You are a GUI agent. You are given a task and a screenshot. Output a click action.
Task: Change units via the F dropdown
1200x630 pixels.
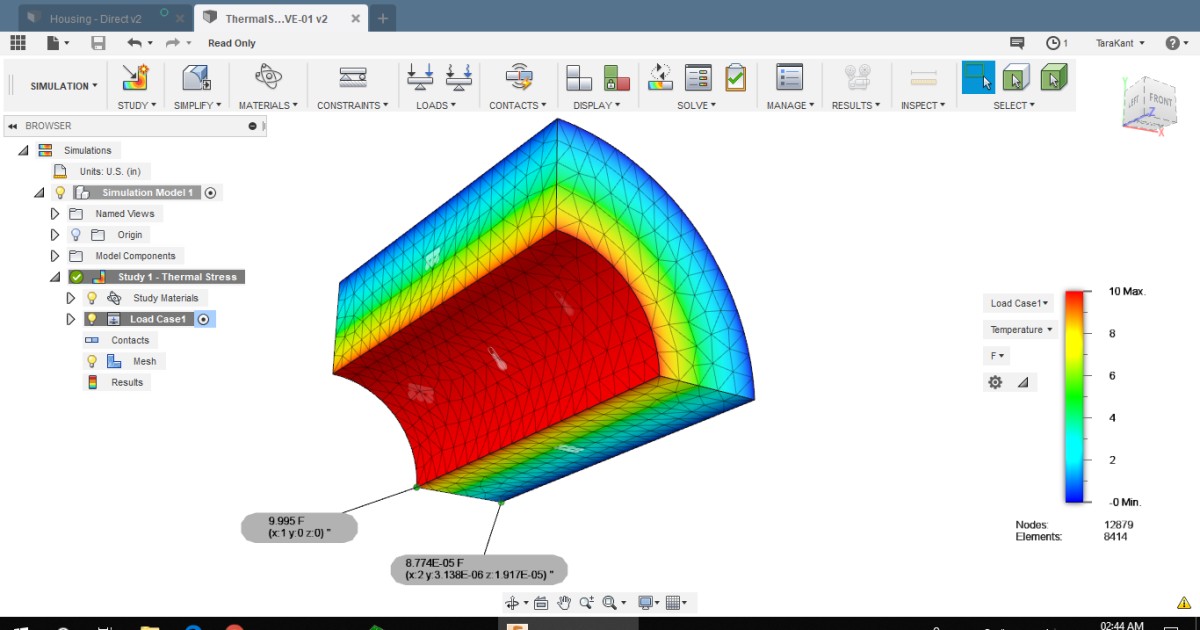click(995, 355)
